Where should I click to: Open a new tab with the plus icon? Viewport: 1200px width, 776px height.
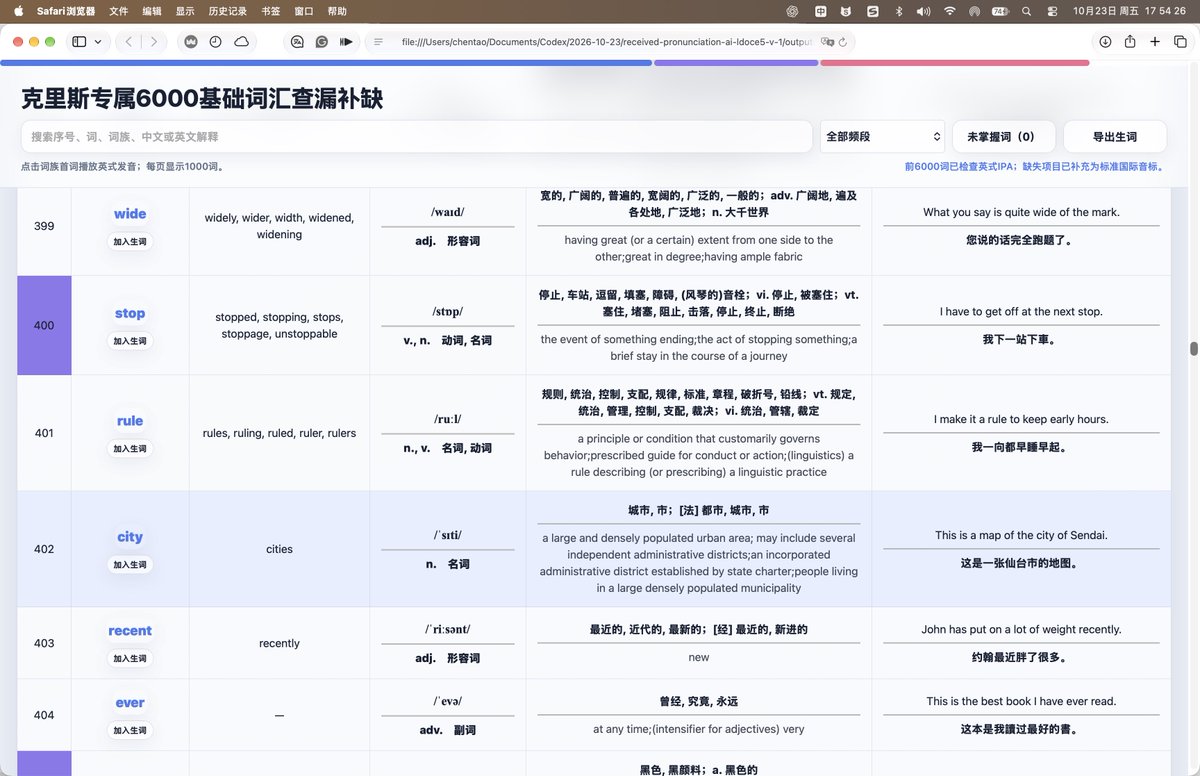(1155, 42)
